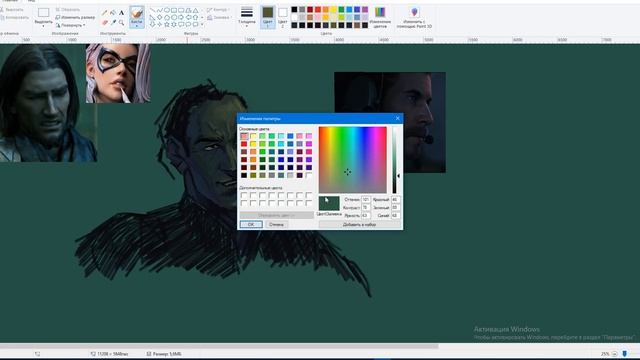The width and height of the screenshot is (640, 360).
Task: Click the horizontal canvas scrollbar
Action: (x=219, y=346)
